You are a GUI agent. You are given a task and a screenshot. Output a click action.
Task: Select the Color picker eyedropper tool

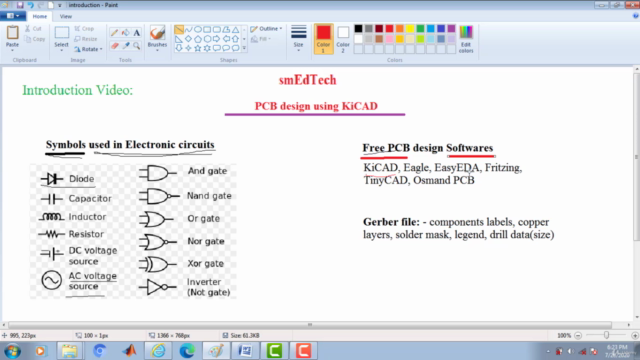pyautogui.click(x=126, y=46)
